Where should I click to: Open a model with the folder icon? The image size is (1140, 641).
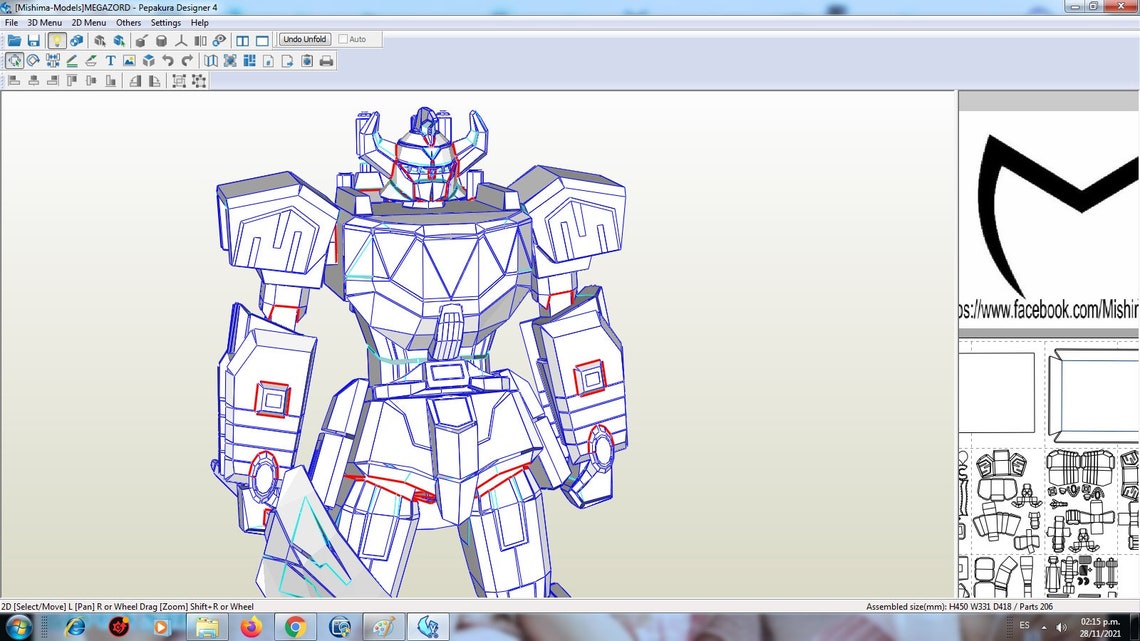(12, 40)
